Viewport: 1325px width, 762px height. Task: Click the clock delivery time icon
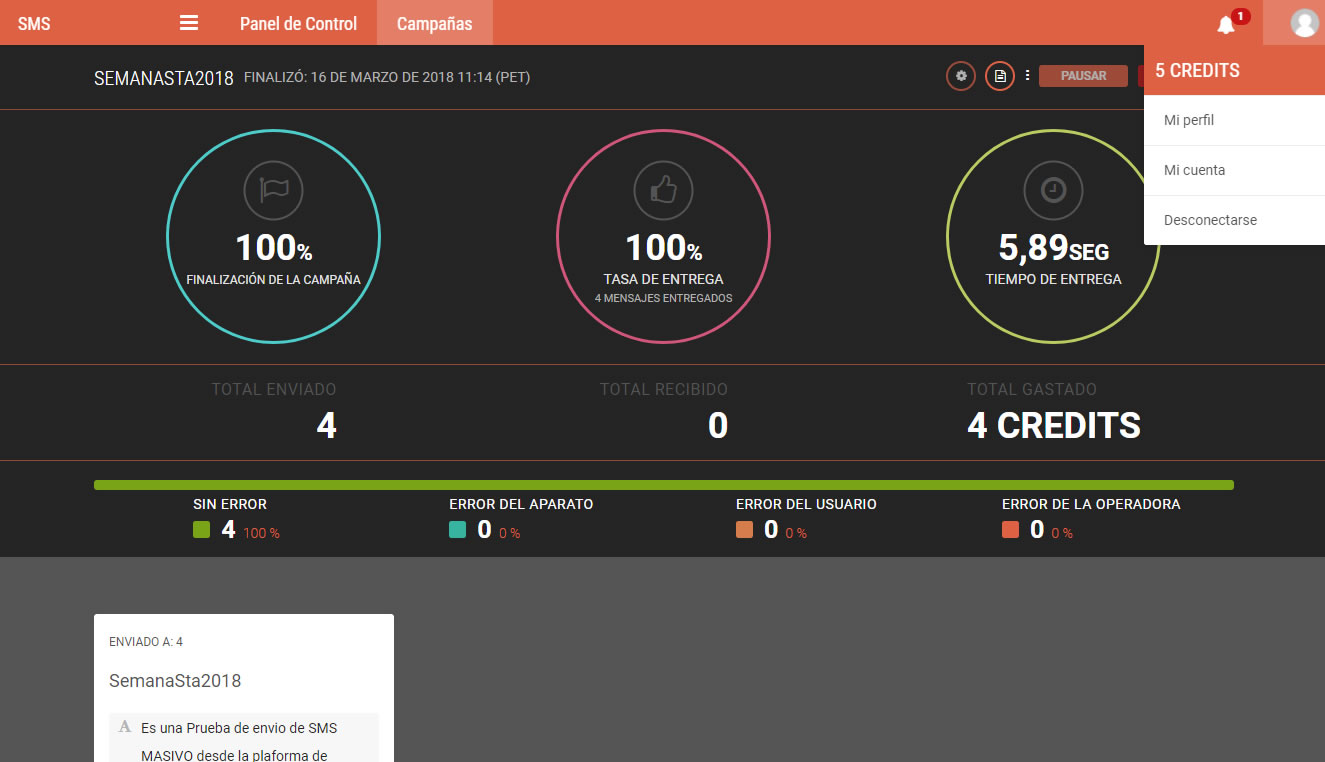(x=1053, y=190)
